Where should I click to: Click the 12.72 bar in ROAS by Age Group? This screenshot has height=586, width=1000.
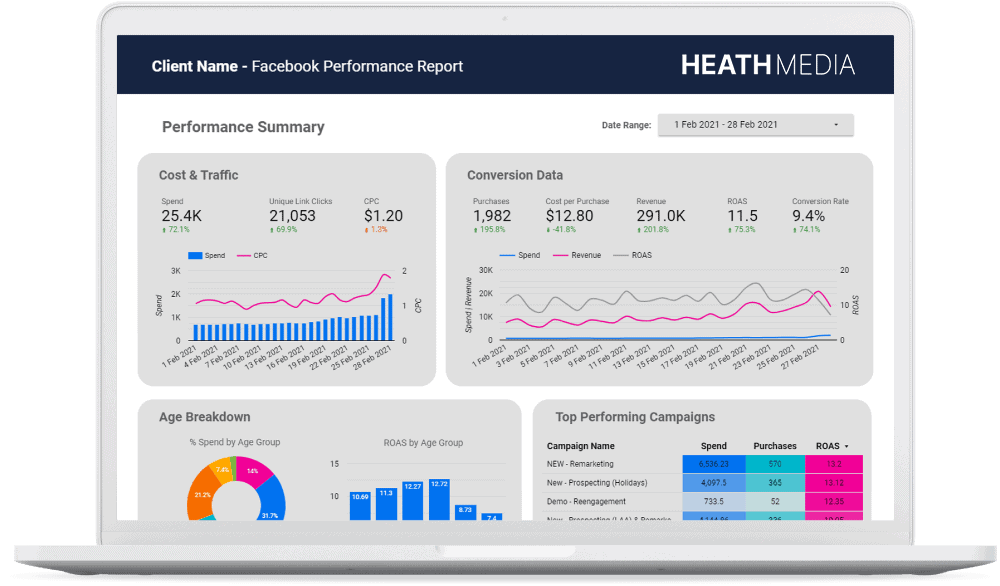(438, 498)
